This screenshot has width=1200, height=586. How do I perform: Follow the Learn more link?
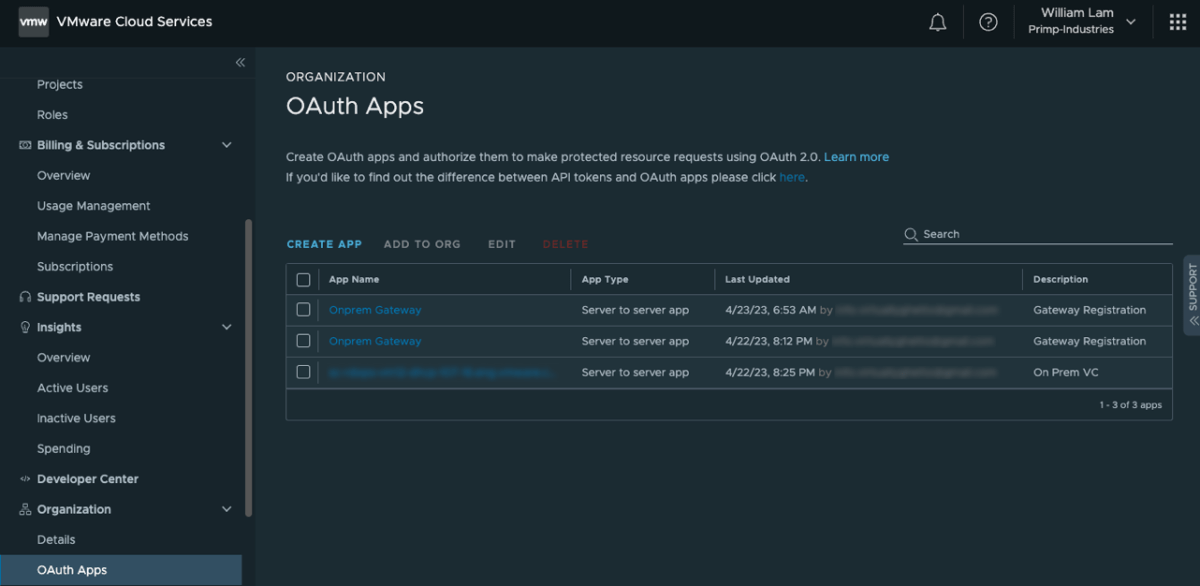coord(856,157)
